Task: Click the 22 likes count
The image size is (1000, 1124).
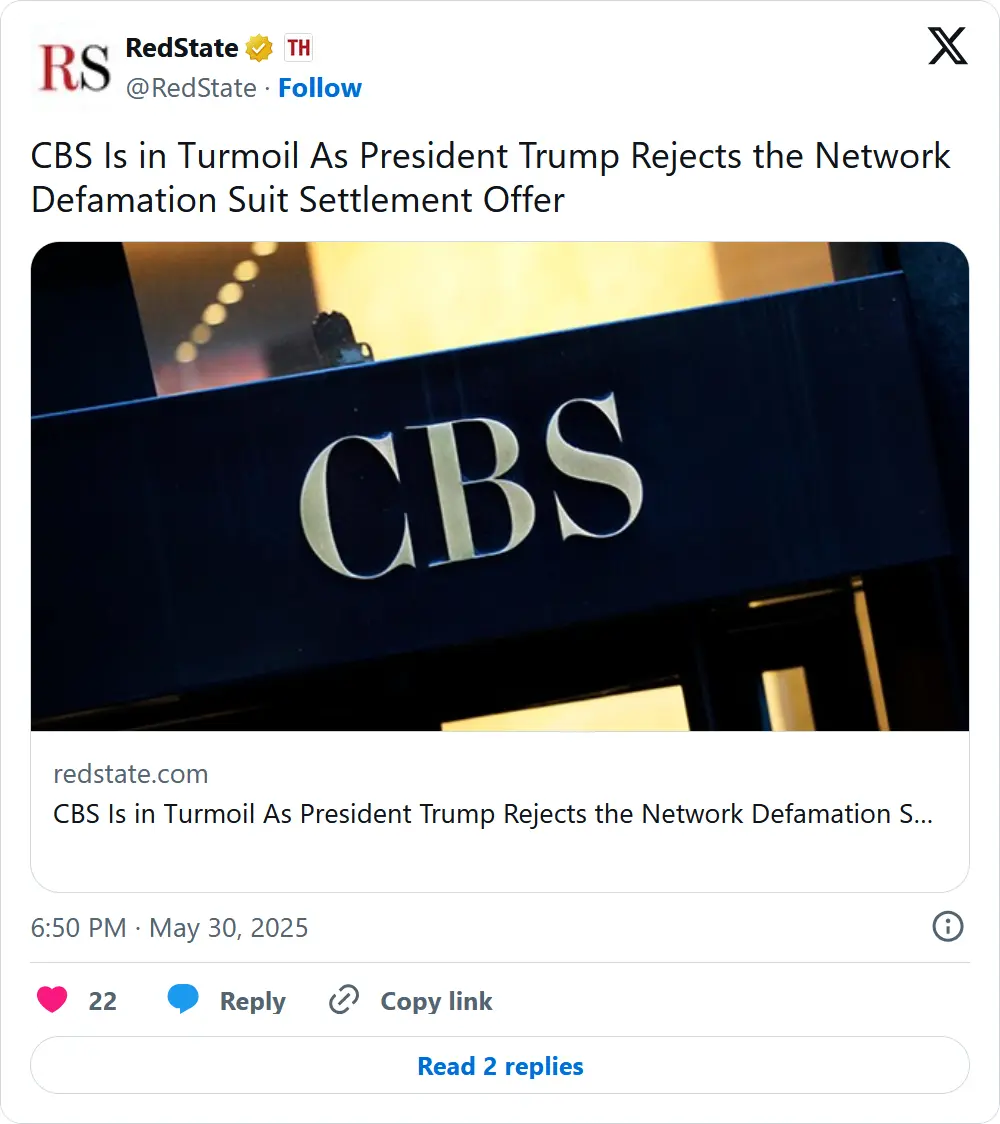Action: (103, 1001)
